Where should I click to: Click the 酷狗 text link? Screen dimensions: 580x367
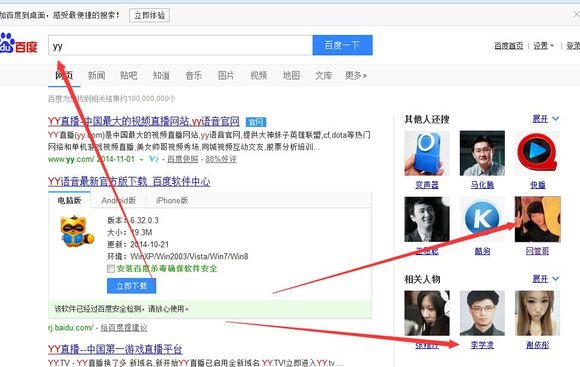(482, 251)
